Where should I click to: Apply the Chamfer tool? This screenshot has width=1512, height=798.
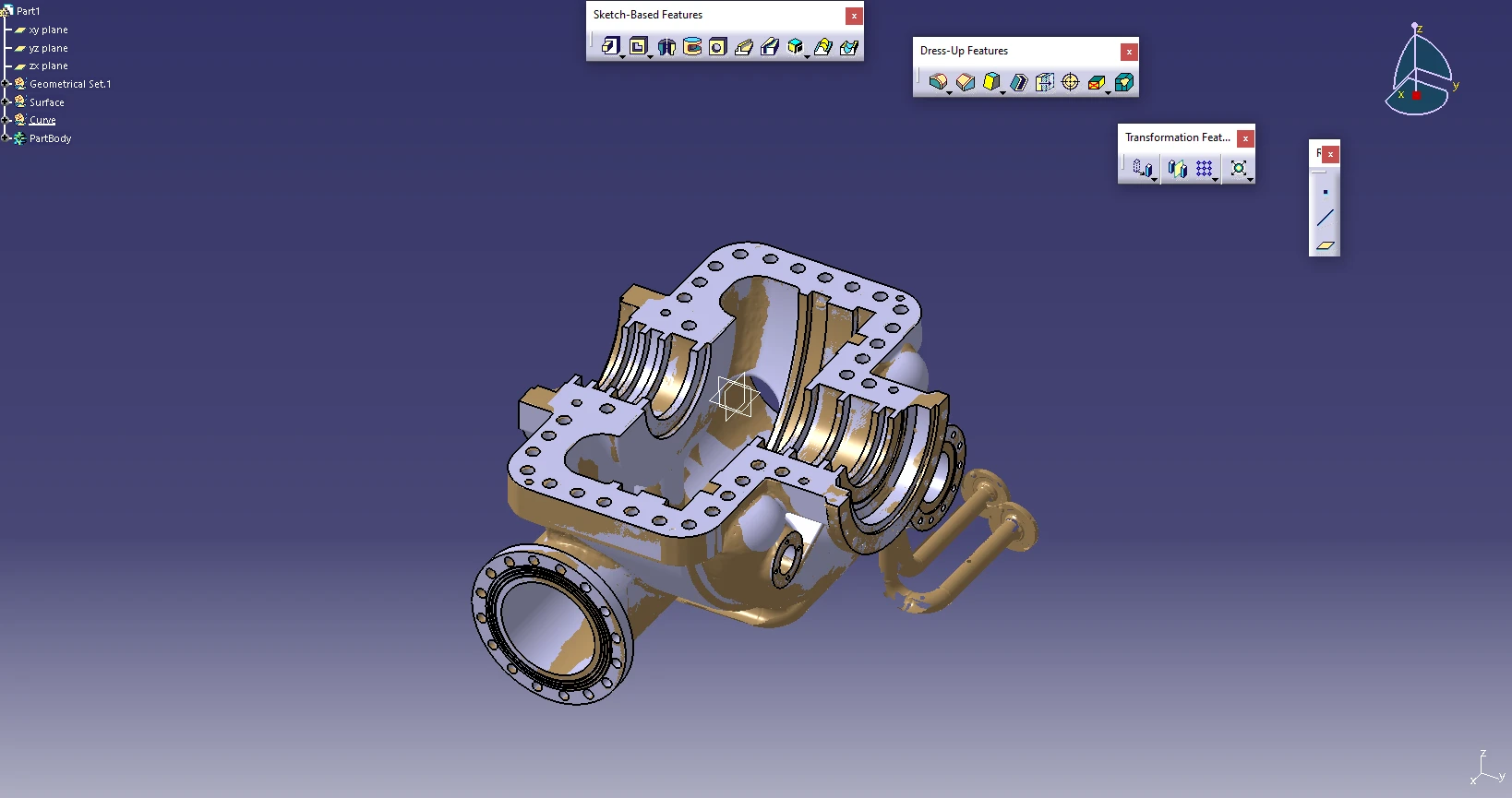point(965,82)
